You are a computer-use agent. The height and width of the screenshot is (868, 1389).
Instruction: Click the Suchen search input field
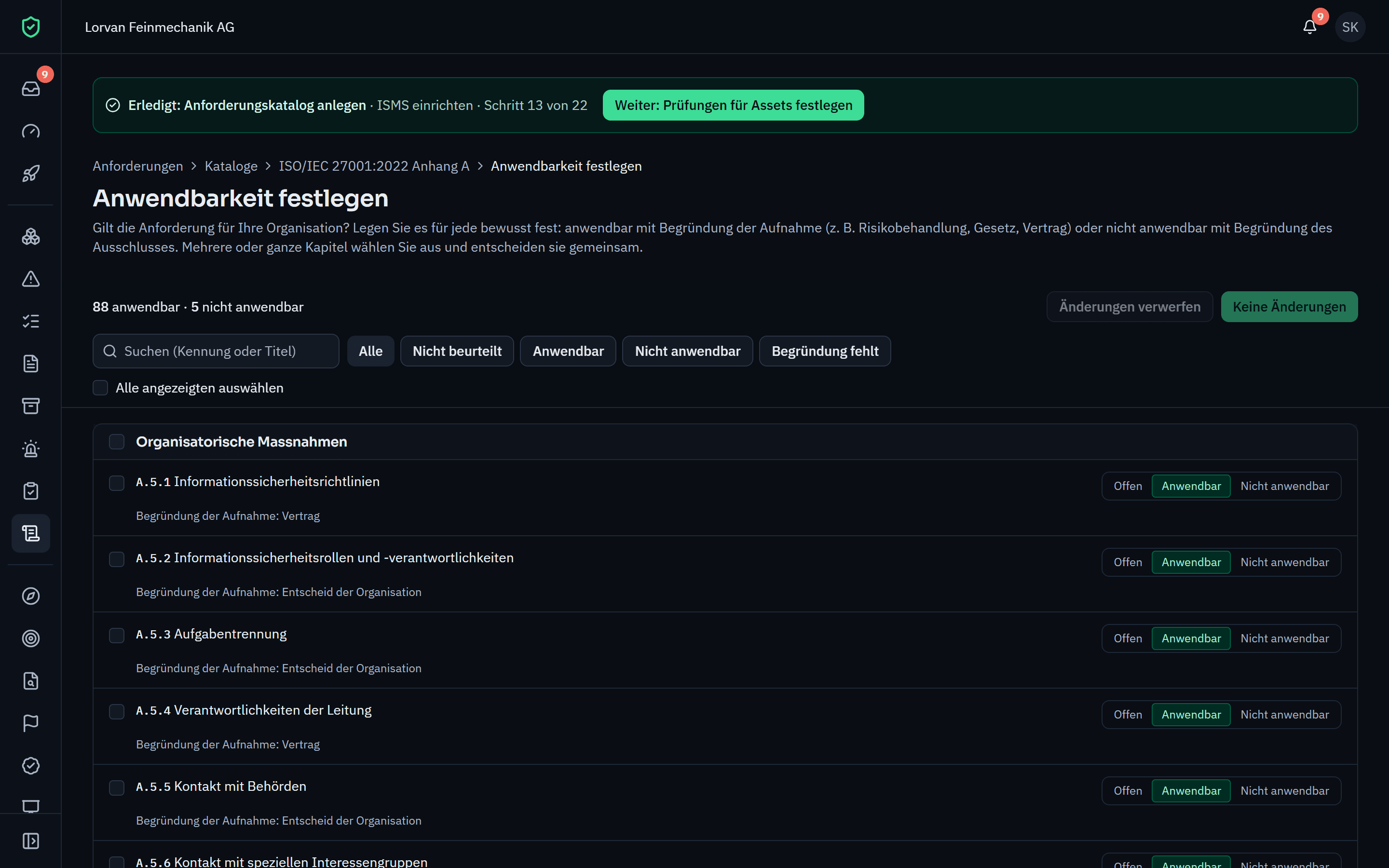point(216,352)
